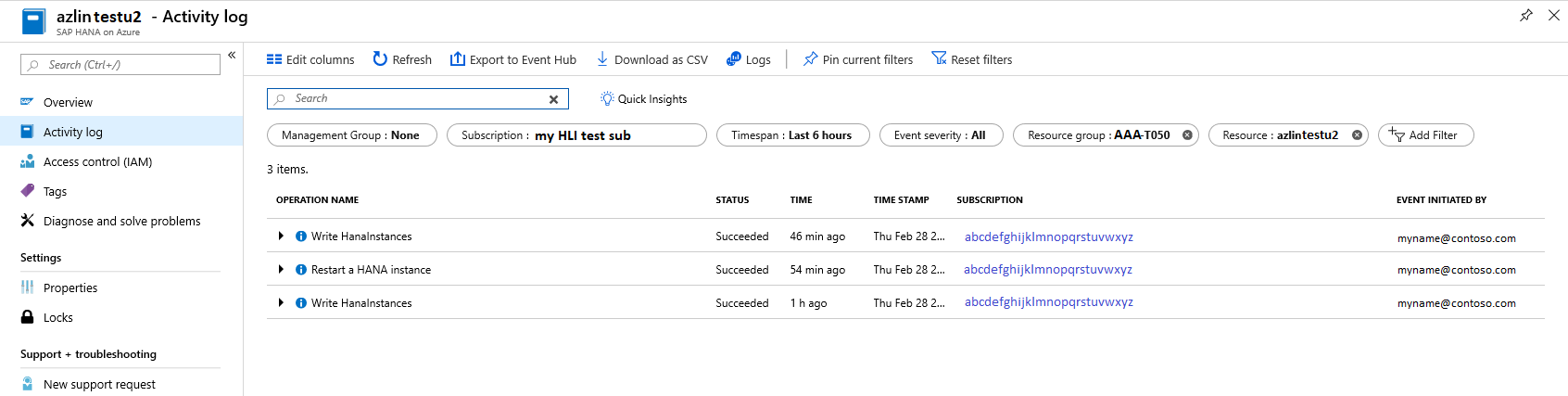This screenshot has width=1568, height=396.
Task: Click the Overview cloud icon
Action: pyautogui.click(x=27, y=102)
